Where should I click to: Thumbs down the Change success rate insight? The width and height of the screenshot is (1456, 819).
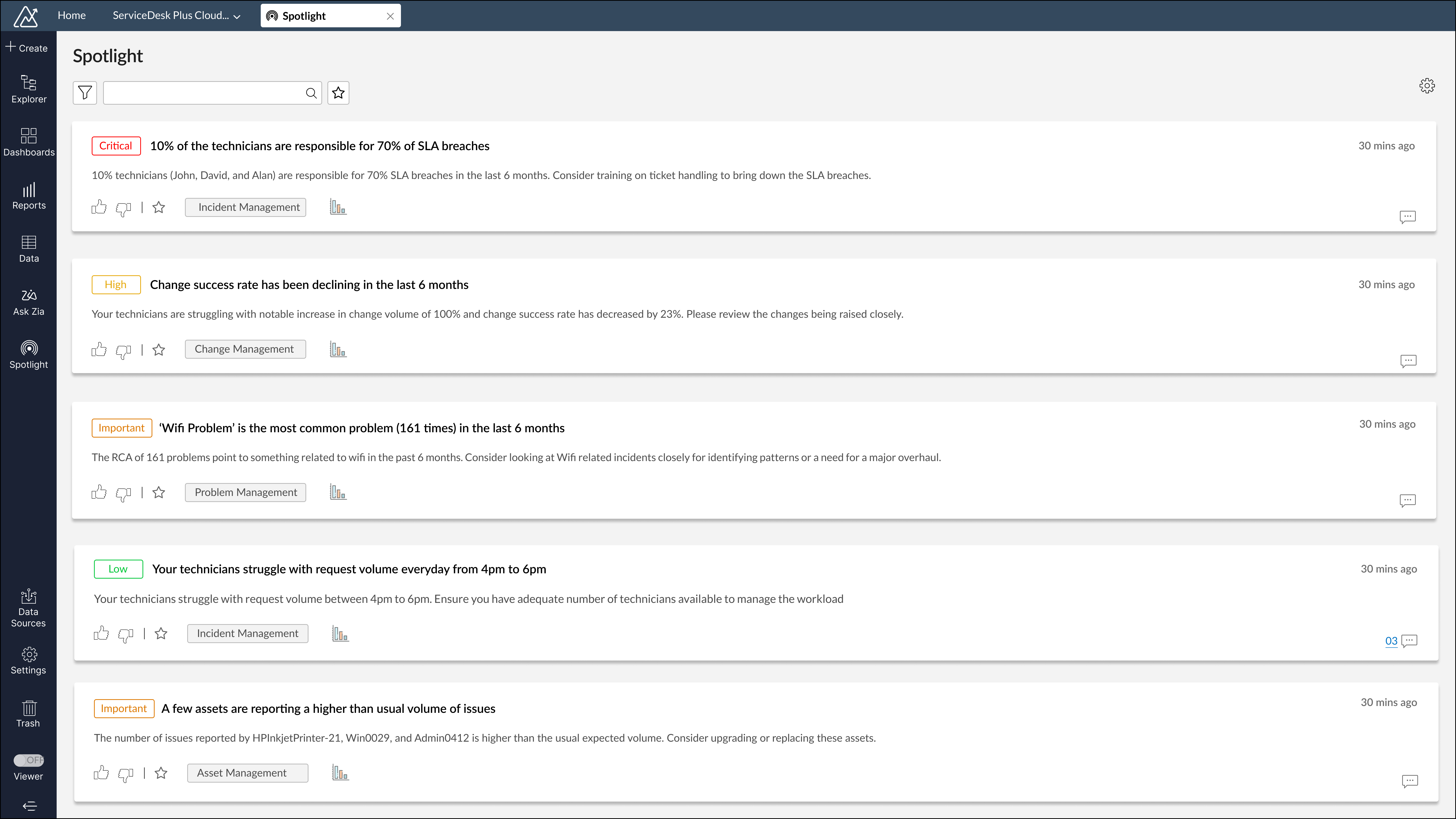123,351
